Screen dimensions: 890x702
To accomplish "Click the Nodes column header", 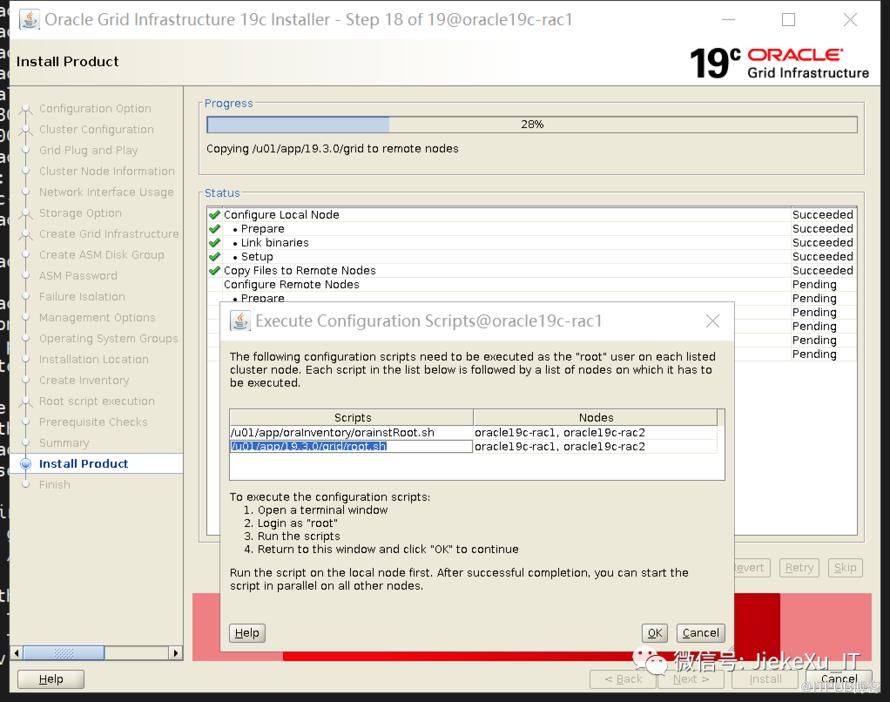I will pos(595,417).
